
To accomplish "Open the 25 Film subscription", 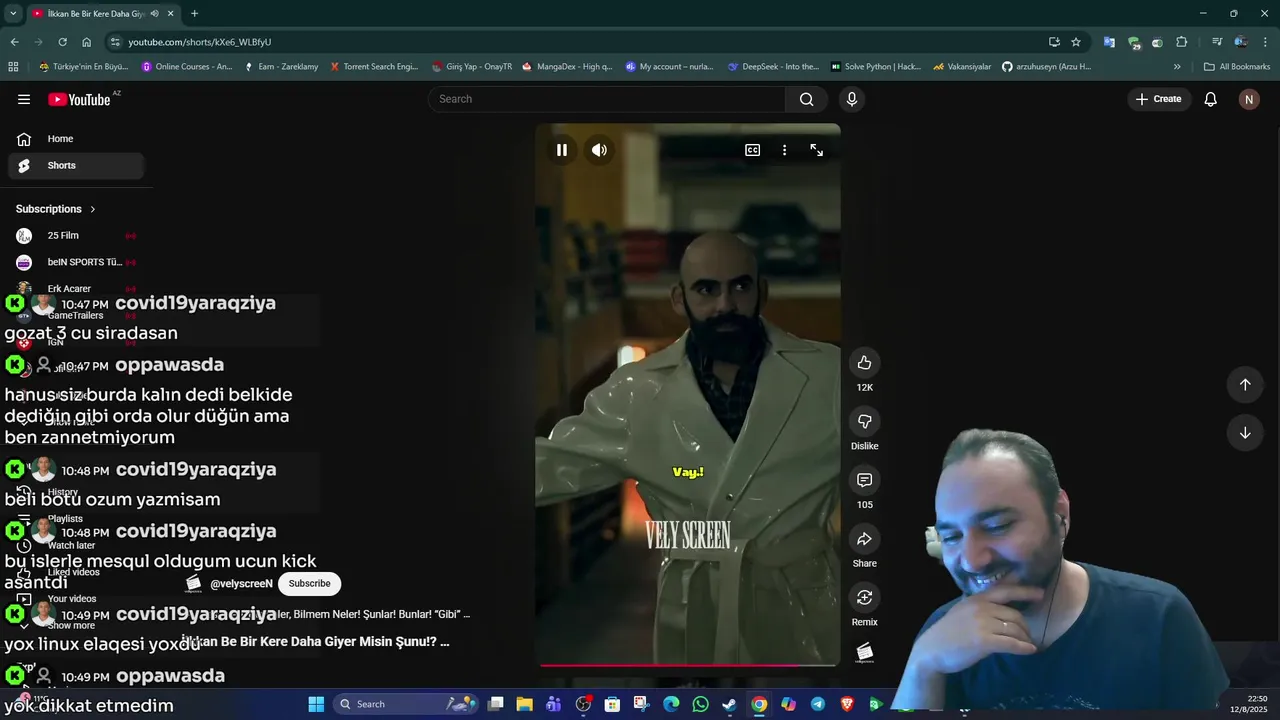I will pyautogui.click(x=76, y=236).
